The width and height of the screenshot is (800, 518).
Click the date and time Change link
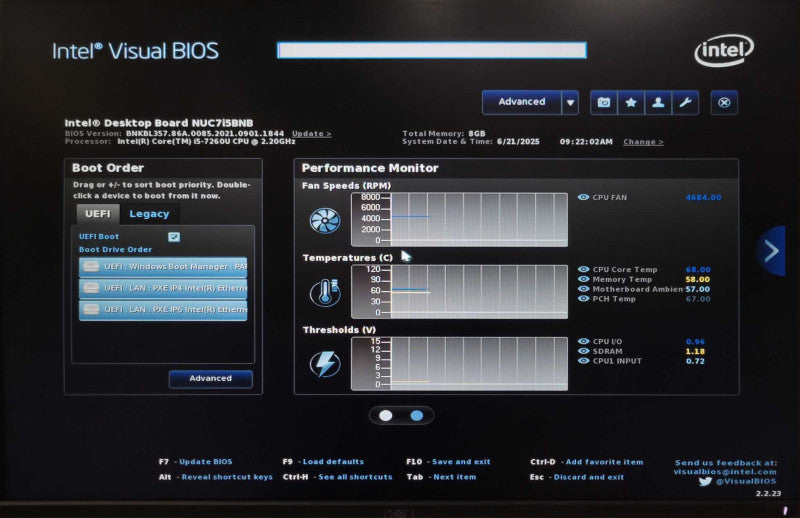coord(643,142)
